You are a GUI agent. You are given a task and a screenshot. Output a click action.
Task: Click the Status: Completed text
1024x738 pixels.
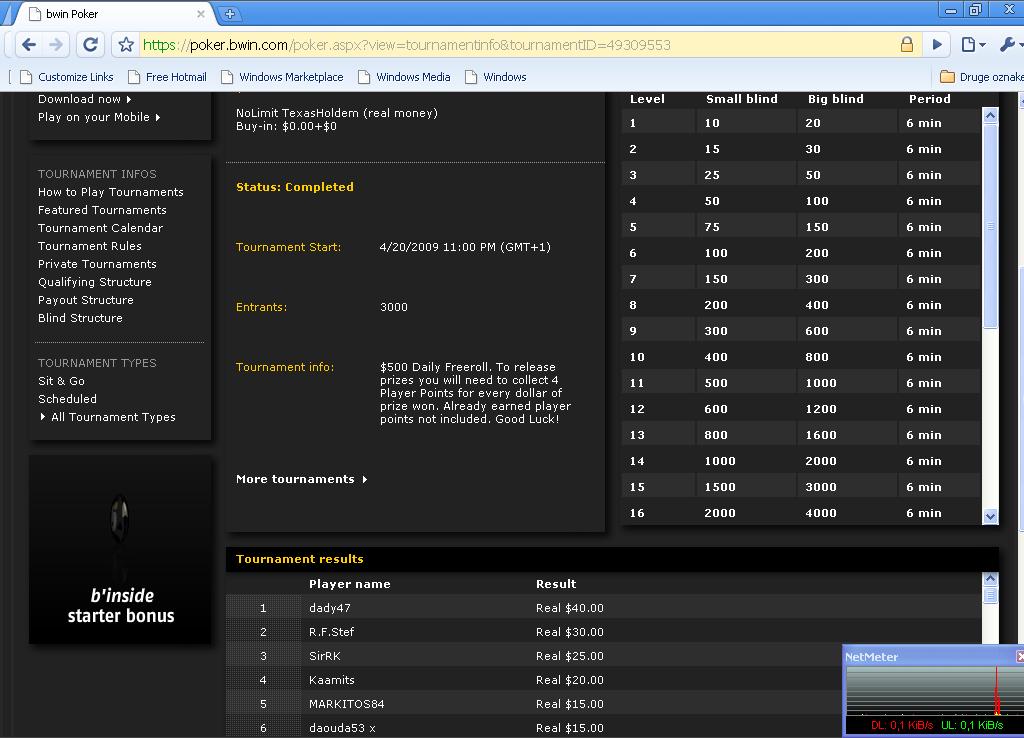click(x=295, y=187)
